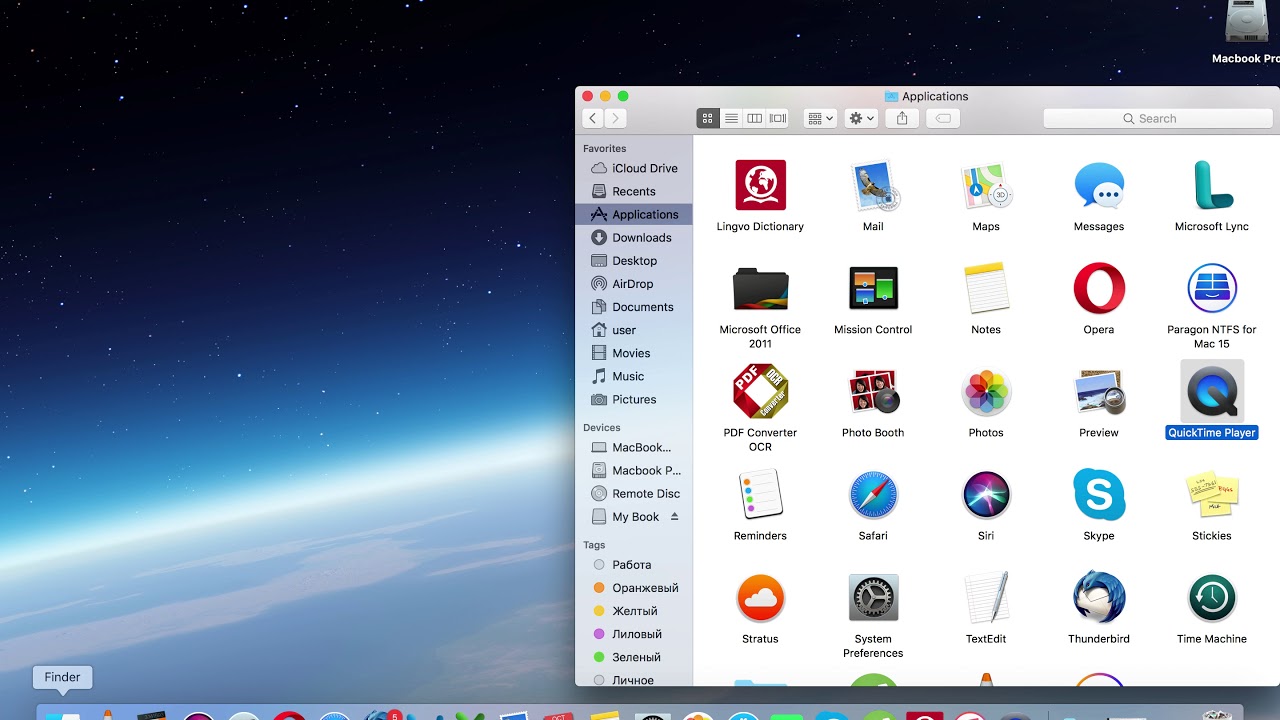Open Documents in the sidebar
This screenshot has height=720, width=1280.
coord(634,306)
